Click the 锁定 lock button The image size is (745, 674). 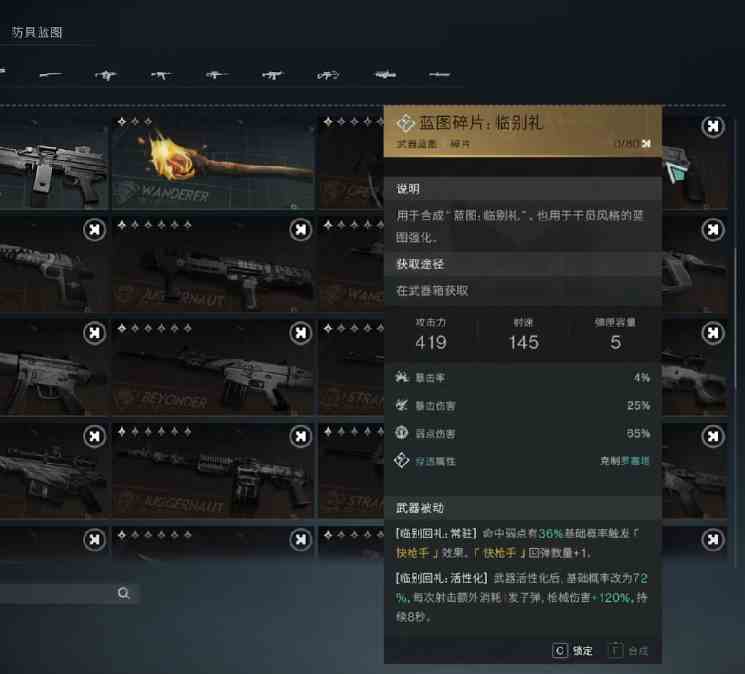click(x=573, y=650)
